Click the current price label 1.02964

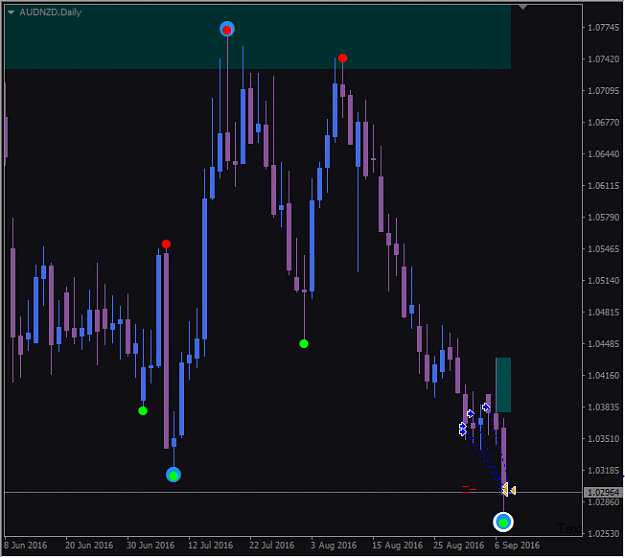[603, 493]
